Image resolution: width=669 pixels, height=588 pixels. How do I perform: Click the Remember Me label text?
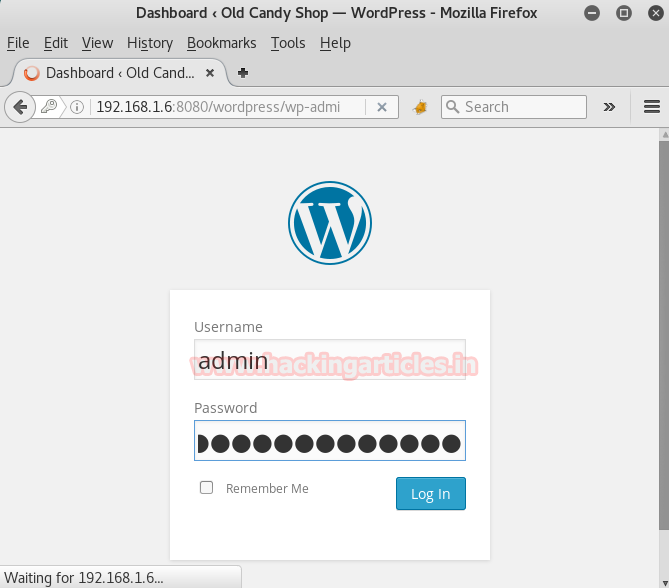267,488
